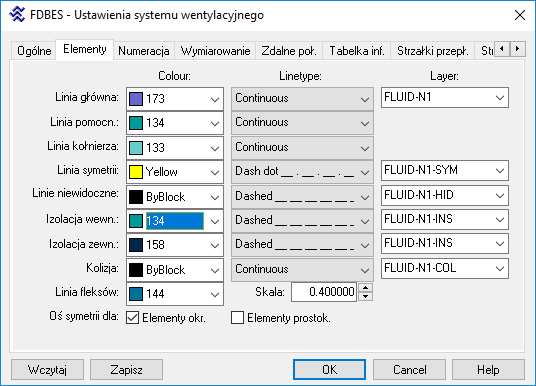Click the FDBES app logo icon
Viewport: 536px width, 386px height.
[x=17, y=15]
